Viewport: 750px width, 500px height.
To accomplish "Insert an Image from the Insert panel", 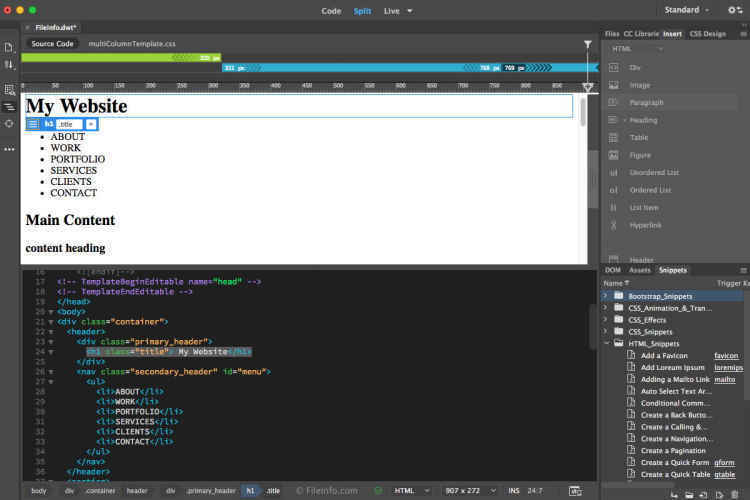I will [x=639, y=85].
